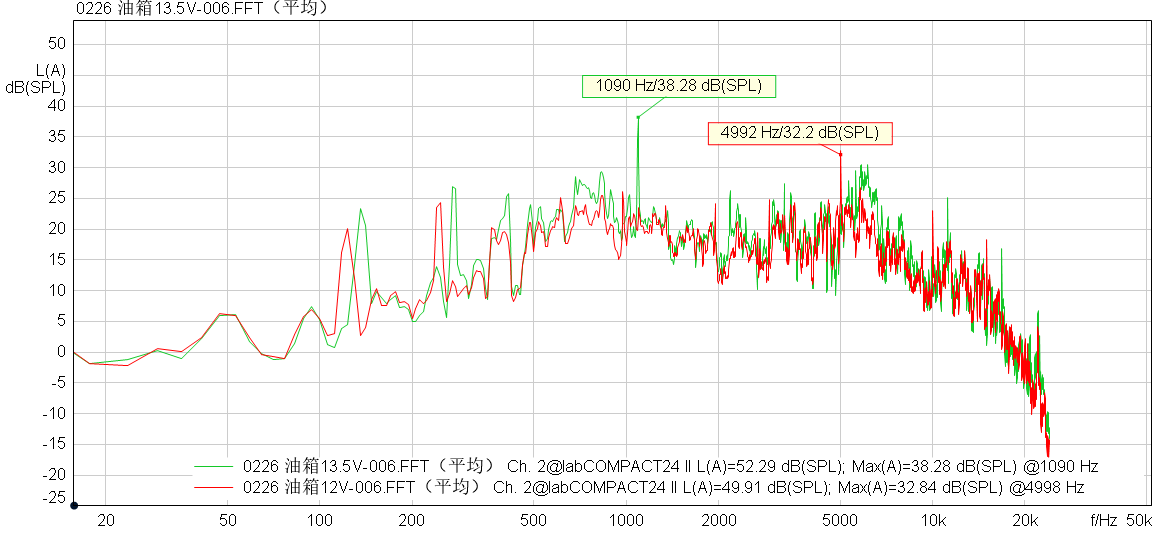Select the red marker point at the 4992 Hz peak

841,154
